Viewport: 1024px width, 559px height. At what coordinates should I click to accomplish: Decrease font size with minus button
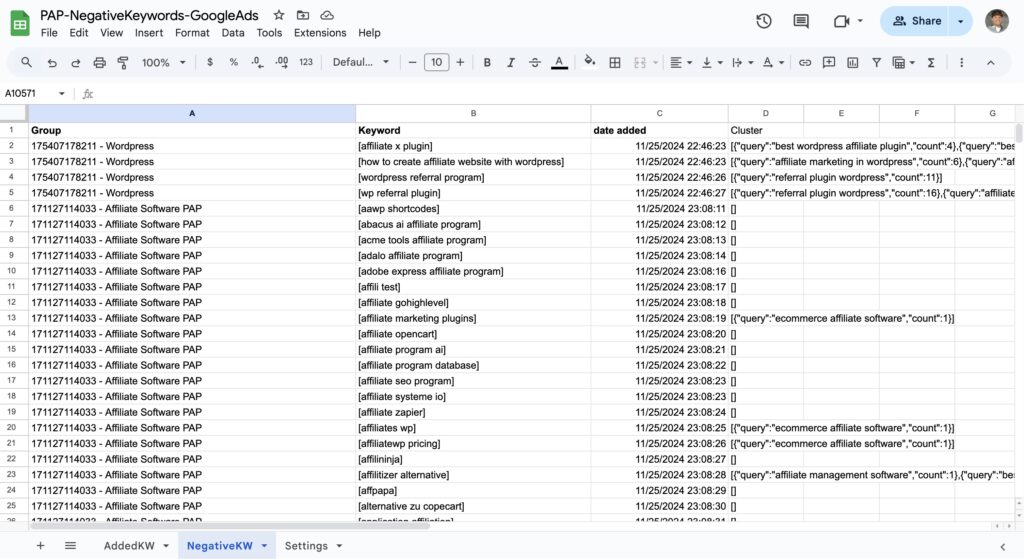(412, 62)
